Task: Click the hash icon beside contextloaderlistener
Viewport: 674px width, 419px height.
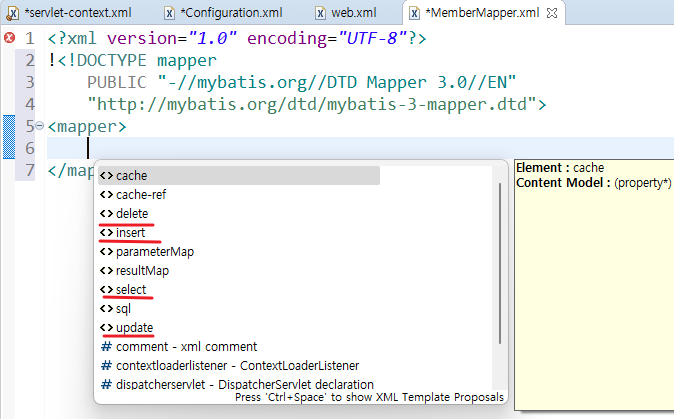Action: (106, 365)
